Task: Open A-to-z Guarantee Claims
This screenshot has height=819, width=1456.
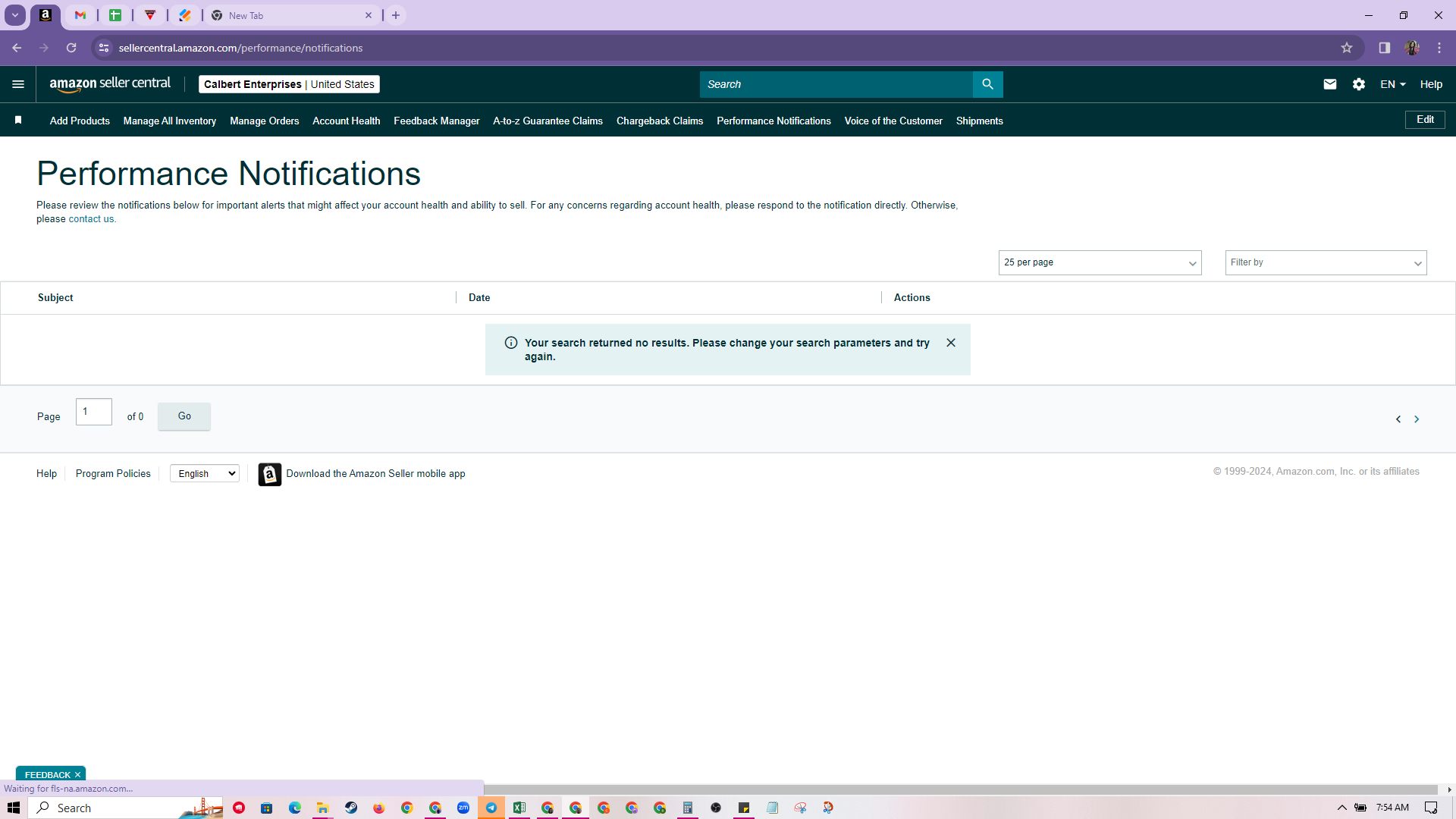Action: click(x=548, y=121)
